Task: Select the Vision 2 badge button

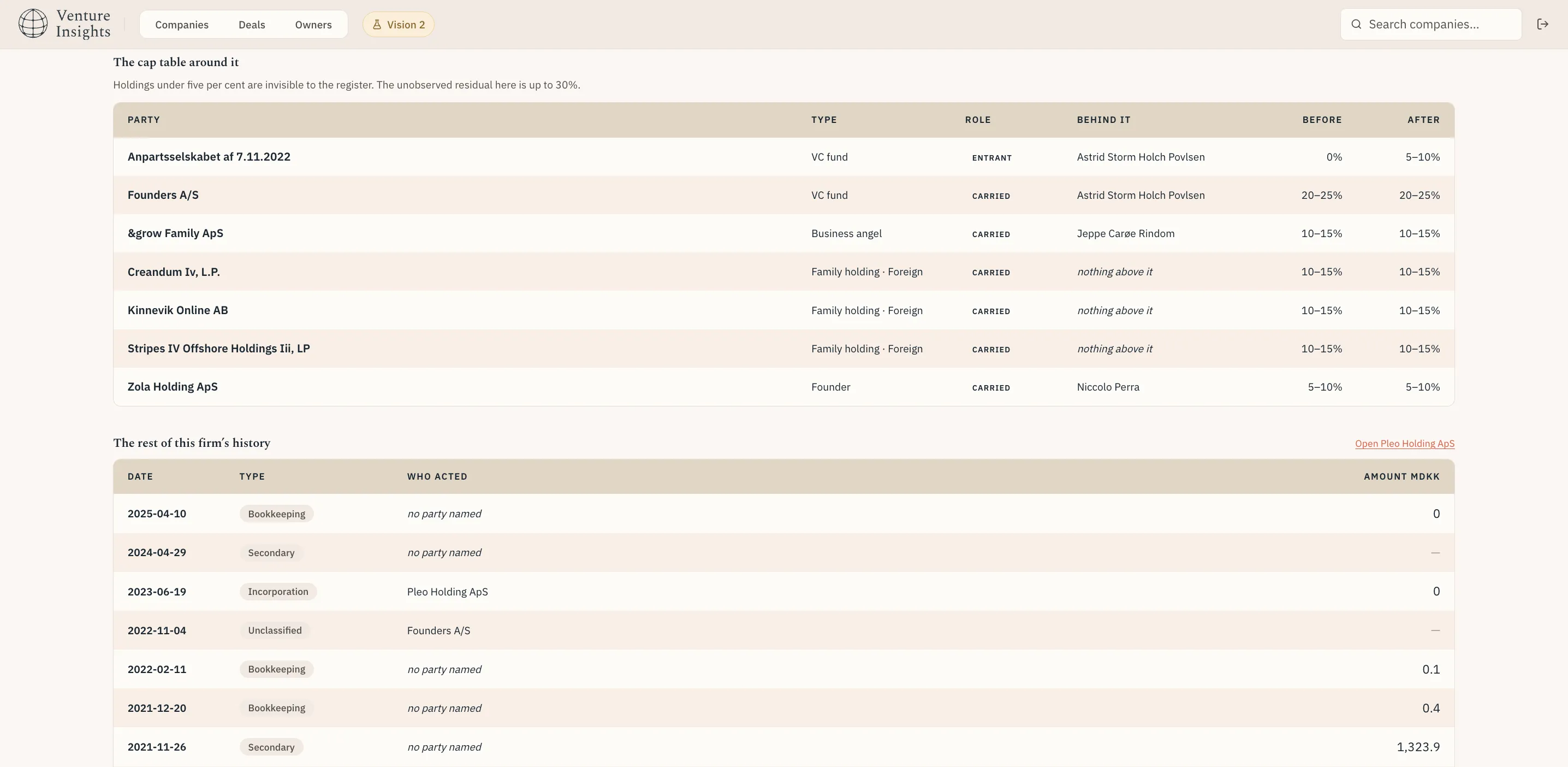Action: tap(399, 25)
